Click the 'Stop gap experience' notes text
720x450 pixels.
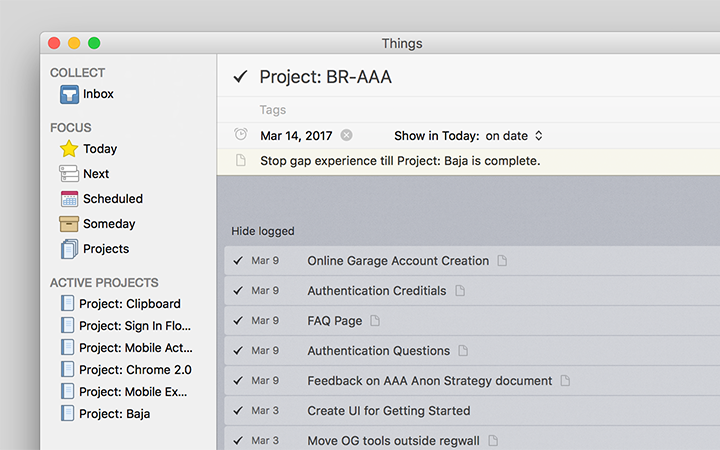[400, 161]
